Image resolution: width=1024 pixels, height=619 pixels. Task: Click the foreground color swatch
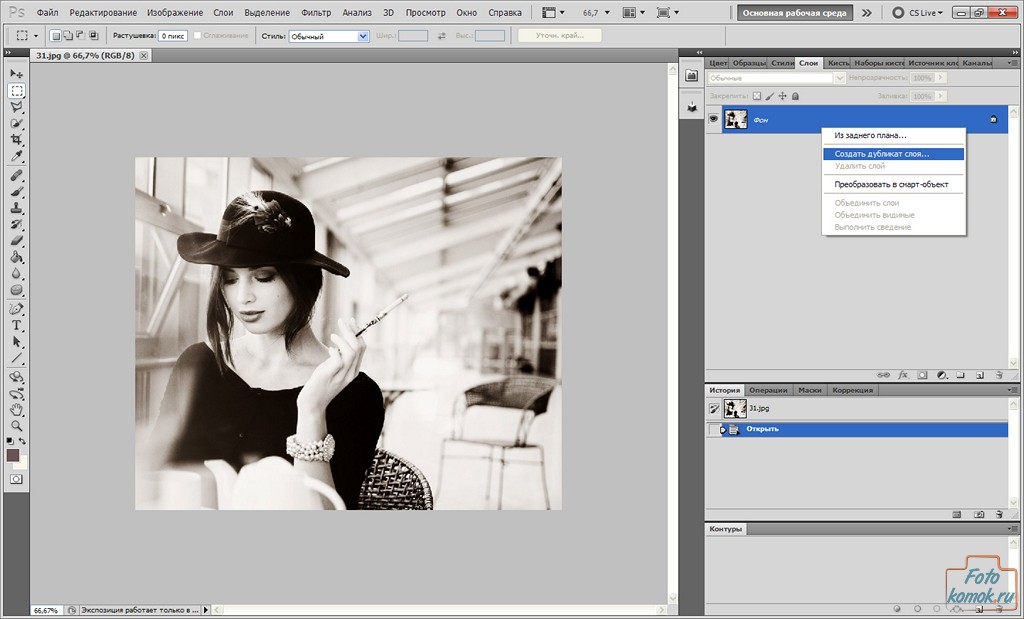(x=13, y=456)
